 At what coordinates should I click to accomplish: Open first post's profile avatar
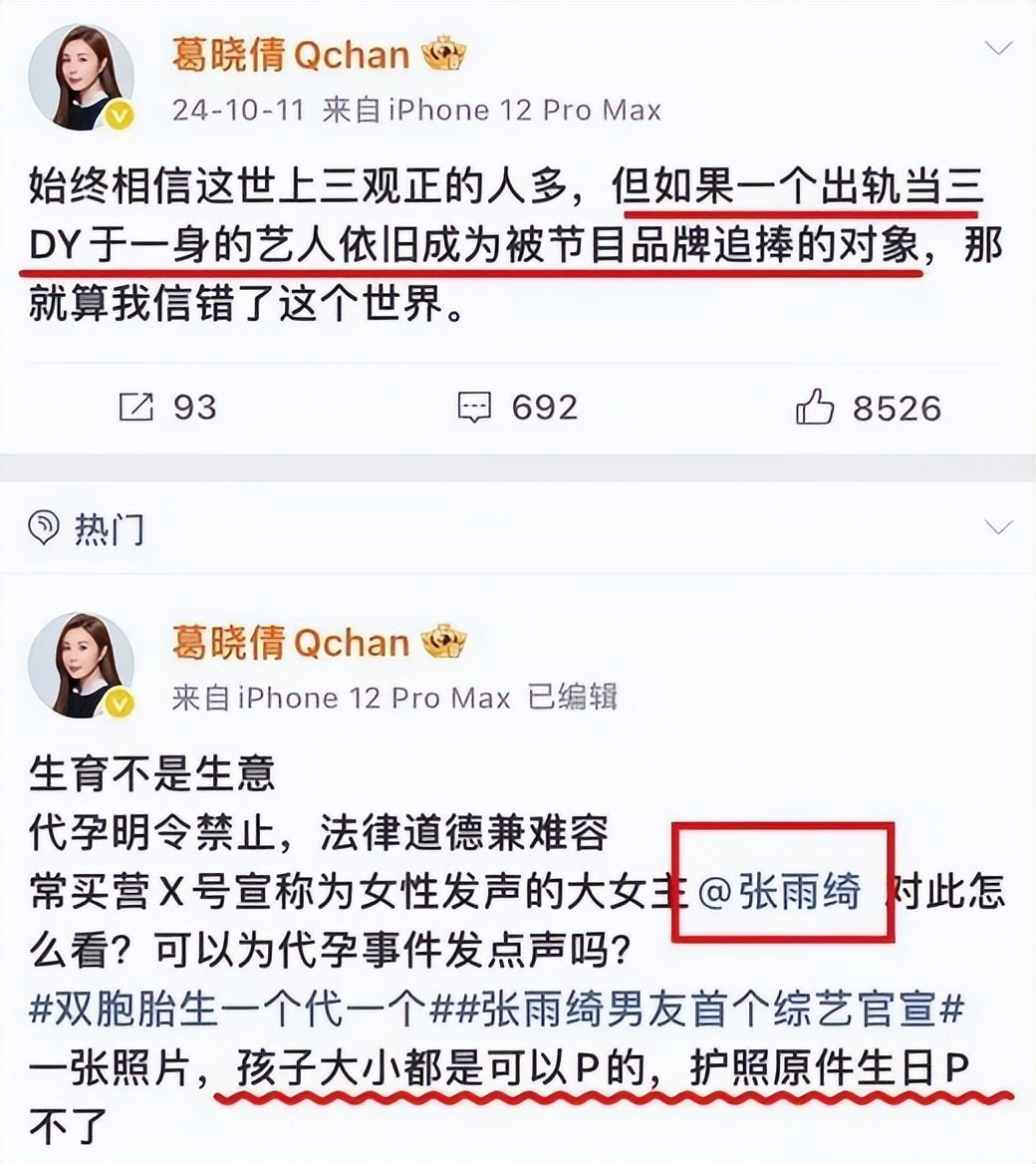pyautogui.click(x=81, y=77)
